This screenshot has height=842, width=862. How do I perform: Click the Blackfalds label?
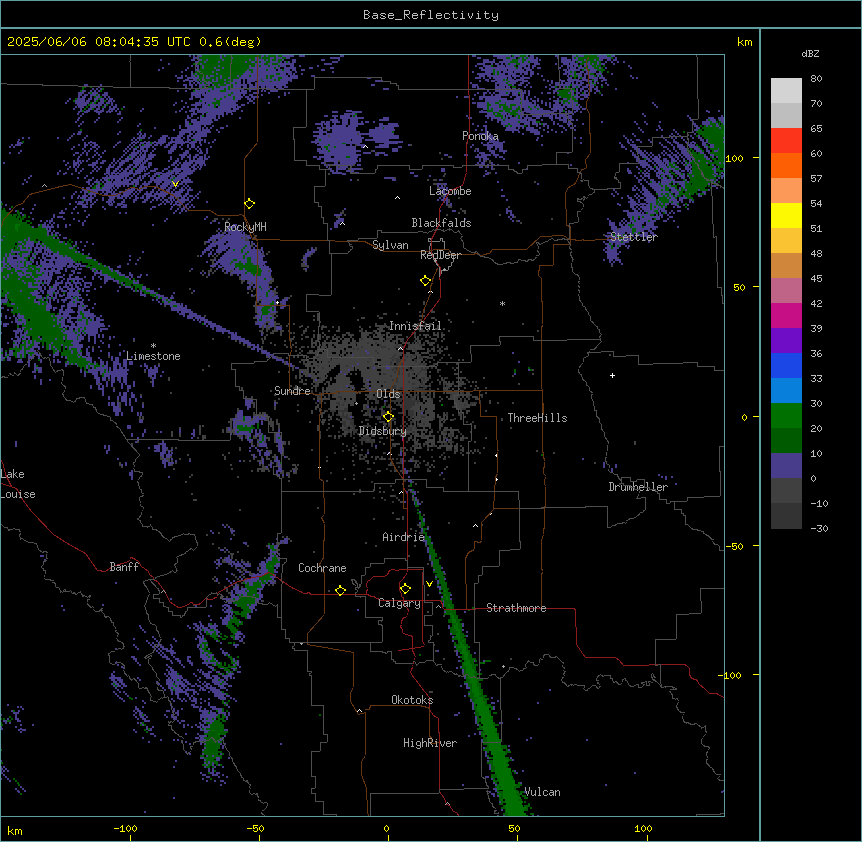[441, 223]
